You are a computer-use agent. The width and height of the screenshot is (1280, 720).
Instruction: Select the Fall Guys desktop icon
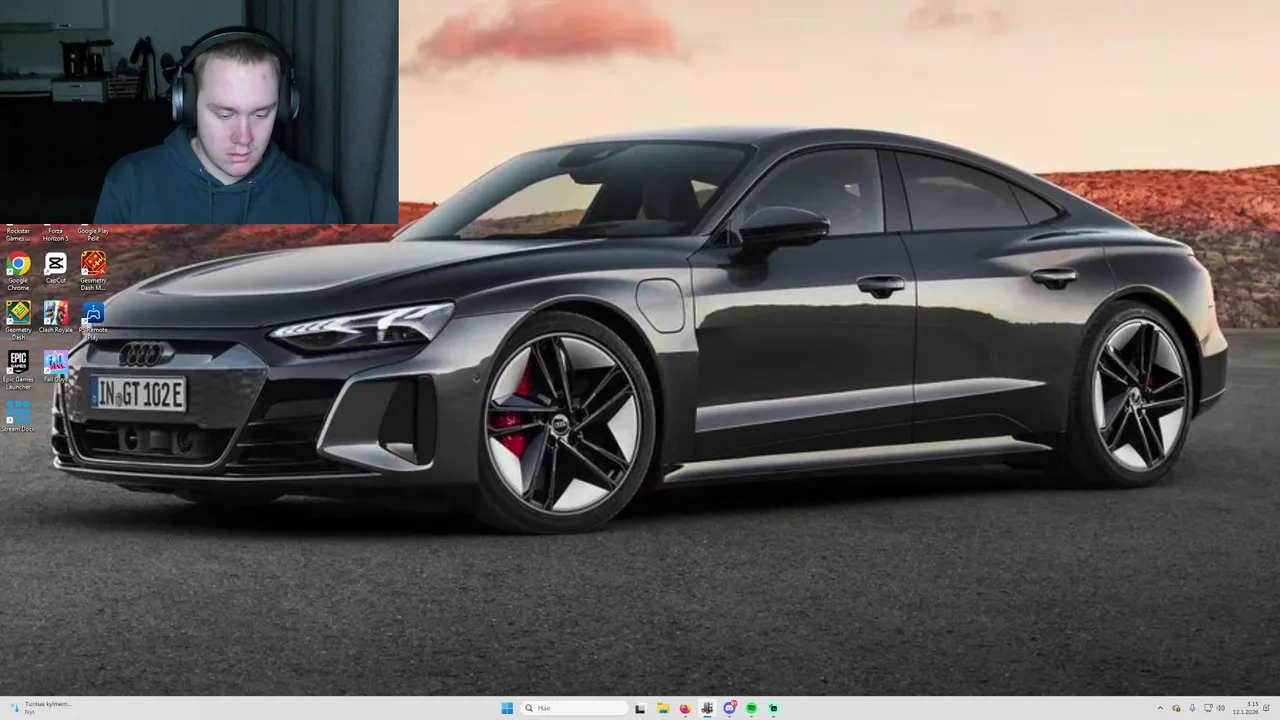(56, 366)
